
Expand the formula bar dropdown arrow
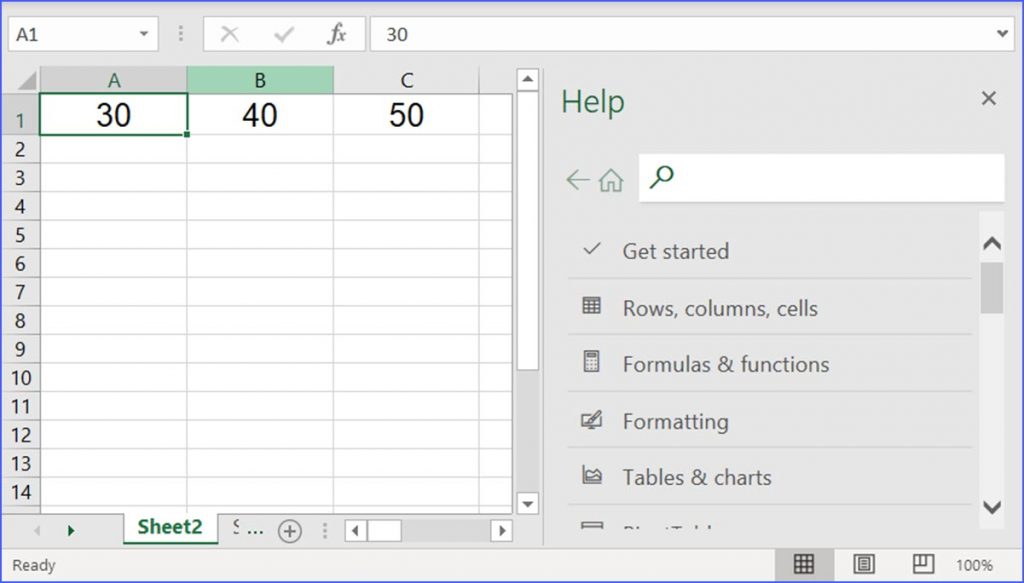[1003, 33]
